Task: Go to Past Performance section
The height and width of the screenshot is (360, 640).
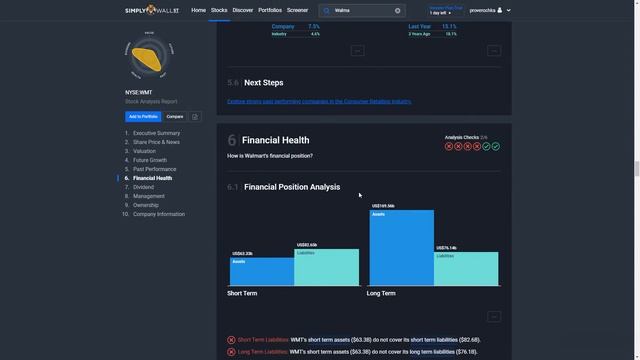Action: [x=154, y=169]
